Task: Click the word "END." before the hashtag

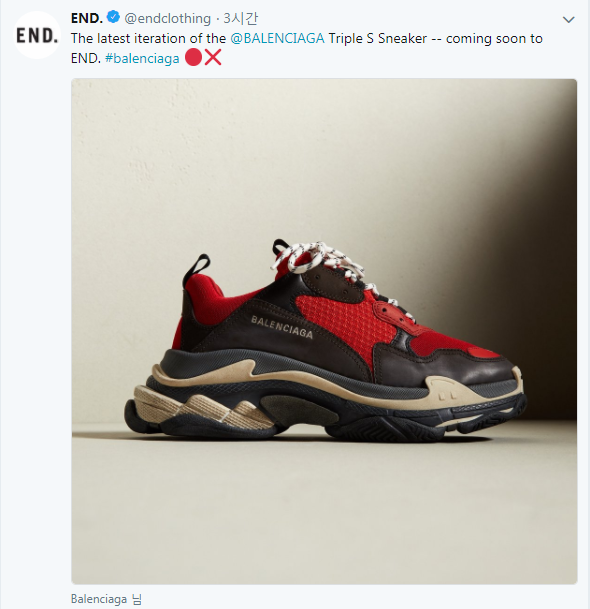Action: pyautogui.click(x=86, y=58)
